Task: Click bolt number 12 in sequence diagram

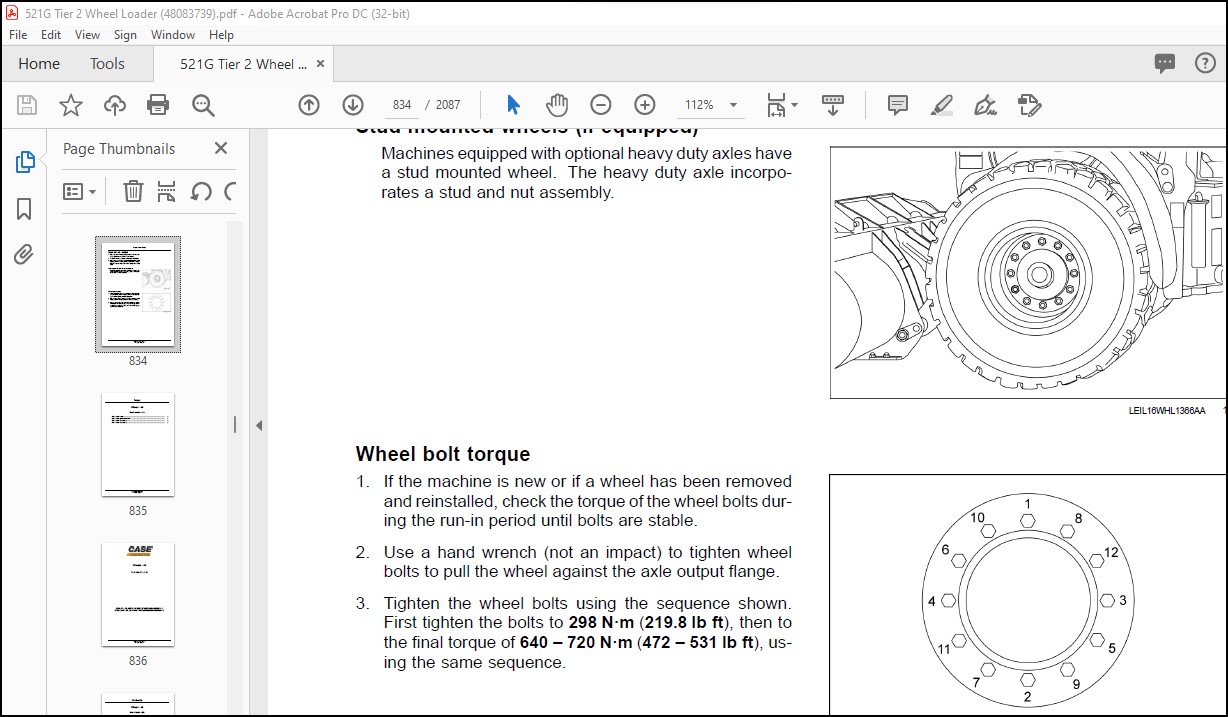Action: pos(1111,553)
